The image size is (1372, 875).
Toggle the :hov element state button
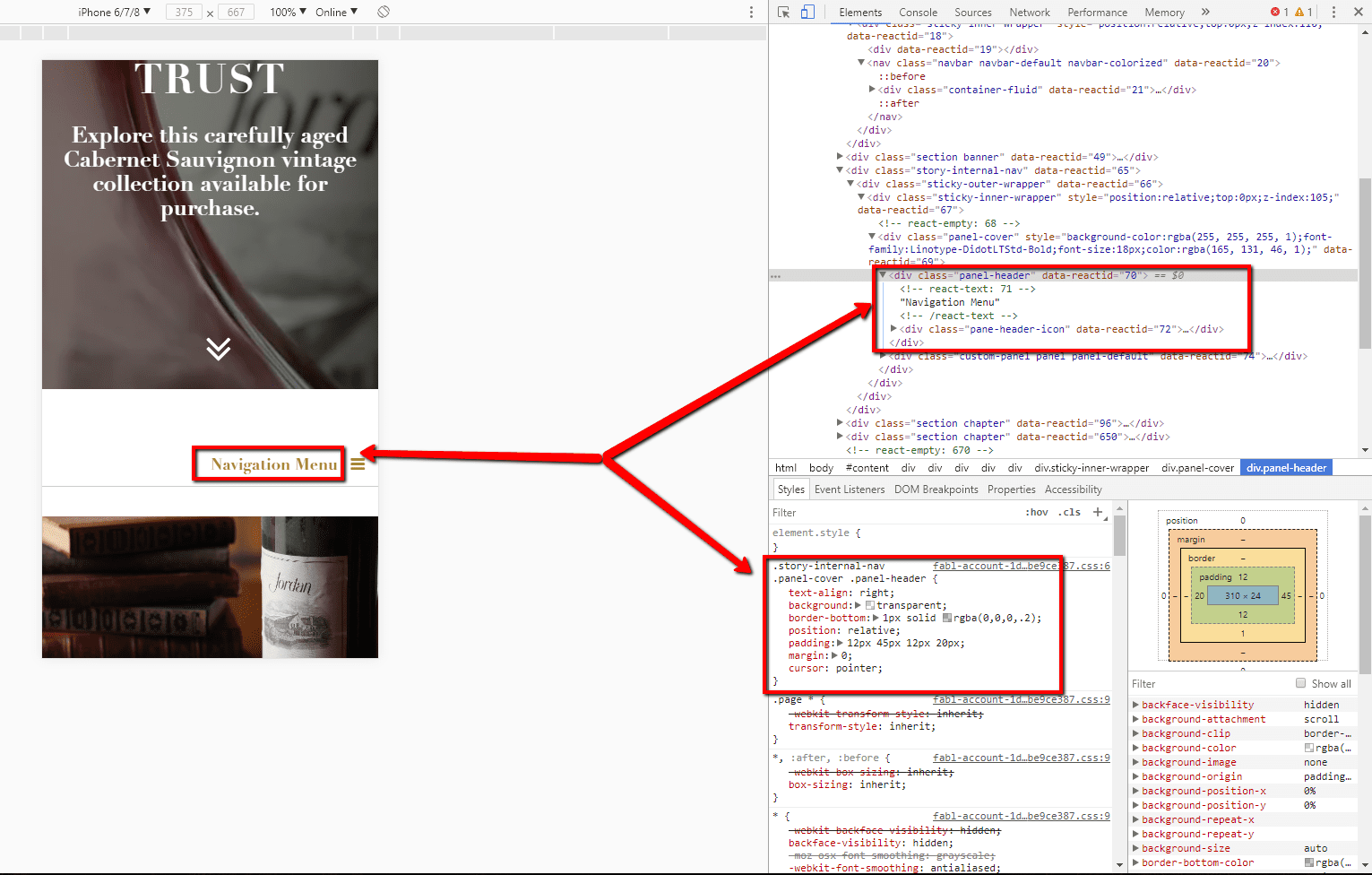click(1036, 512)
